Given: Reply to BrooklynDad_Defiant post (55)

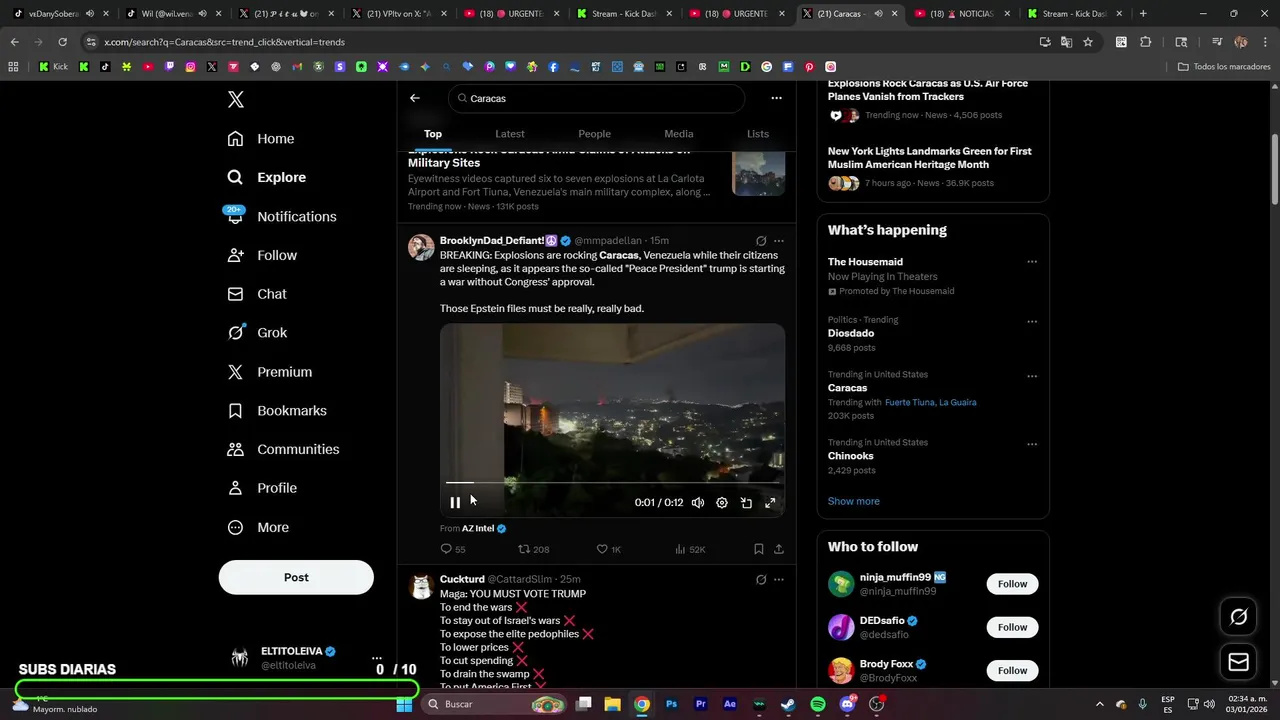Looking at the screenshot, I should (453, 549).
